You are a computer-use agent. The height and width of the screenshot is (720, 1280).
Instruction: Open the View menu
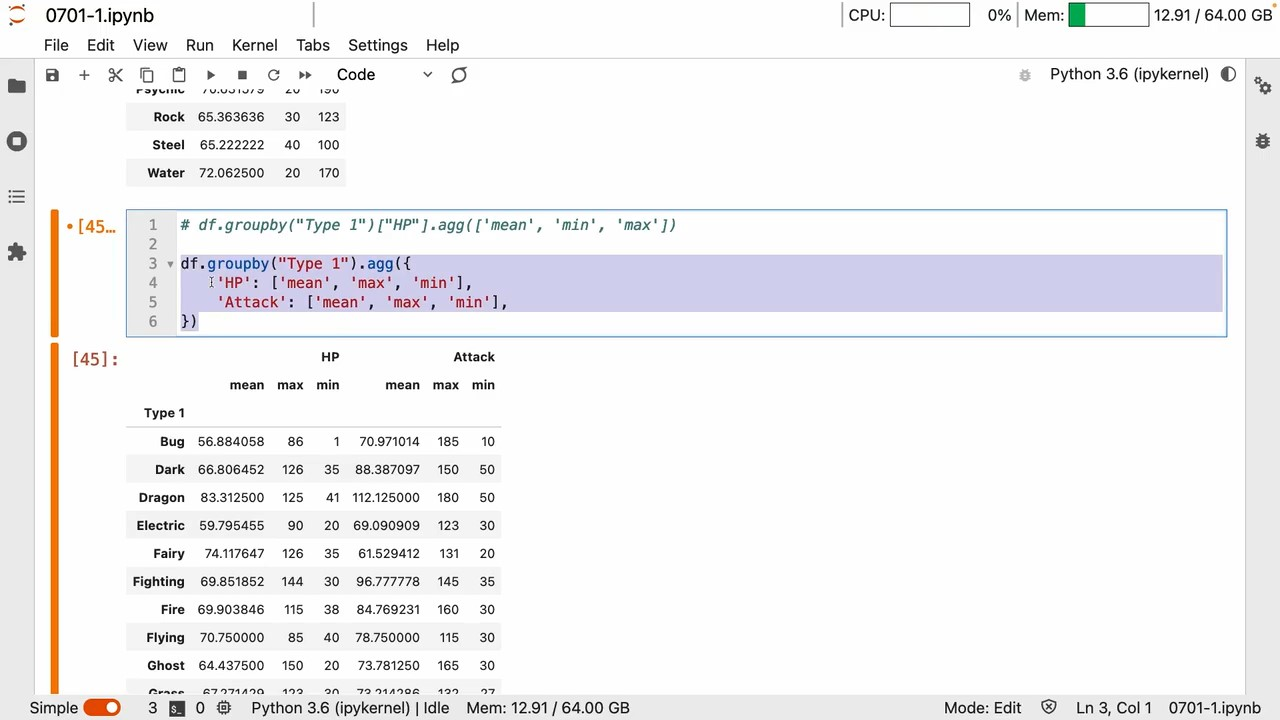[x=150, y=45]
